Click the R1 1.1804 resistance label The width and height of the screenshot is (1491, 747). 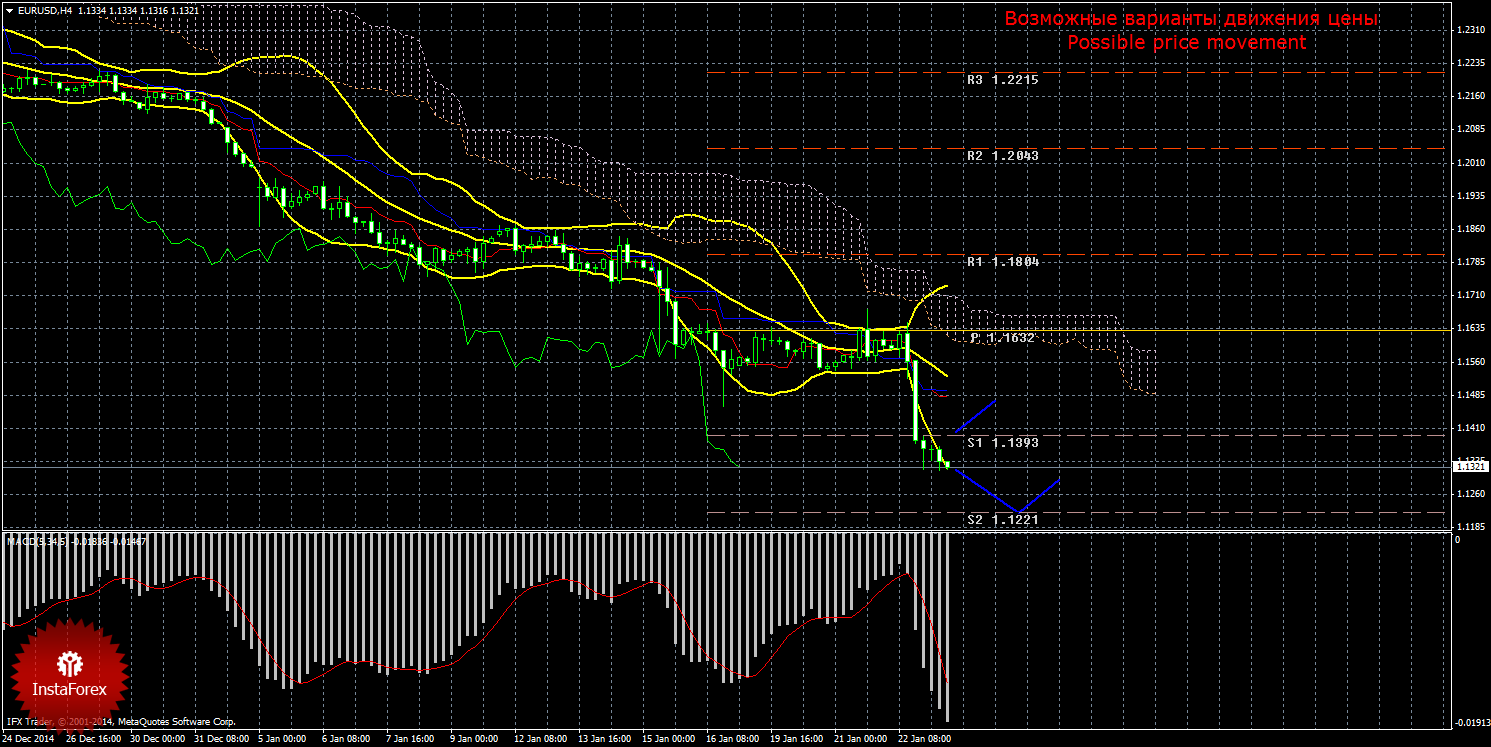[x=1003, y=262]
